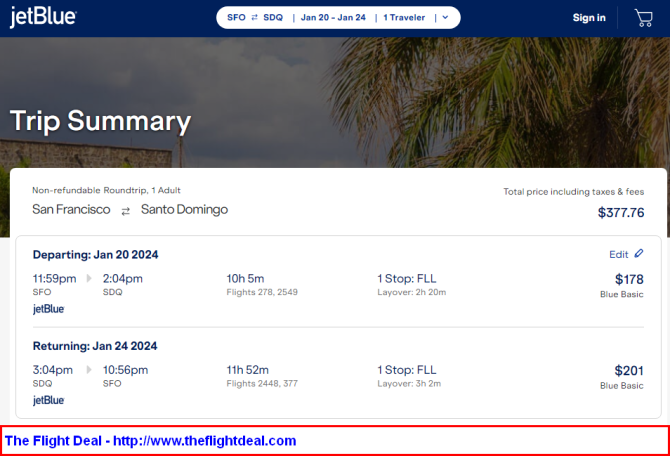Click the $201 returning fare

pos(629,371)
